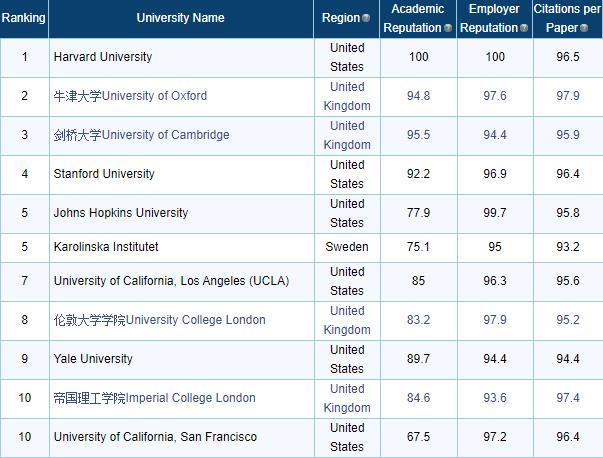Select the Harvard University name cell
Viewport: 603px width, 458px height.
[102, 57]
